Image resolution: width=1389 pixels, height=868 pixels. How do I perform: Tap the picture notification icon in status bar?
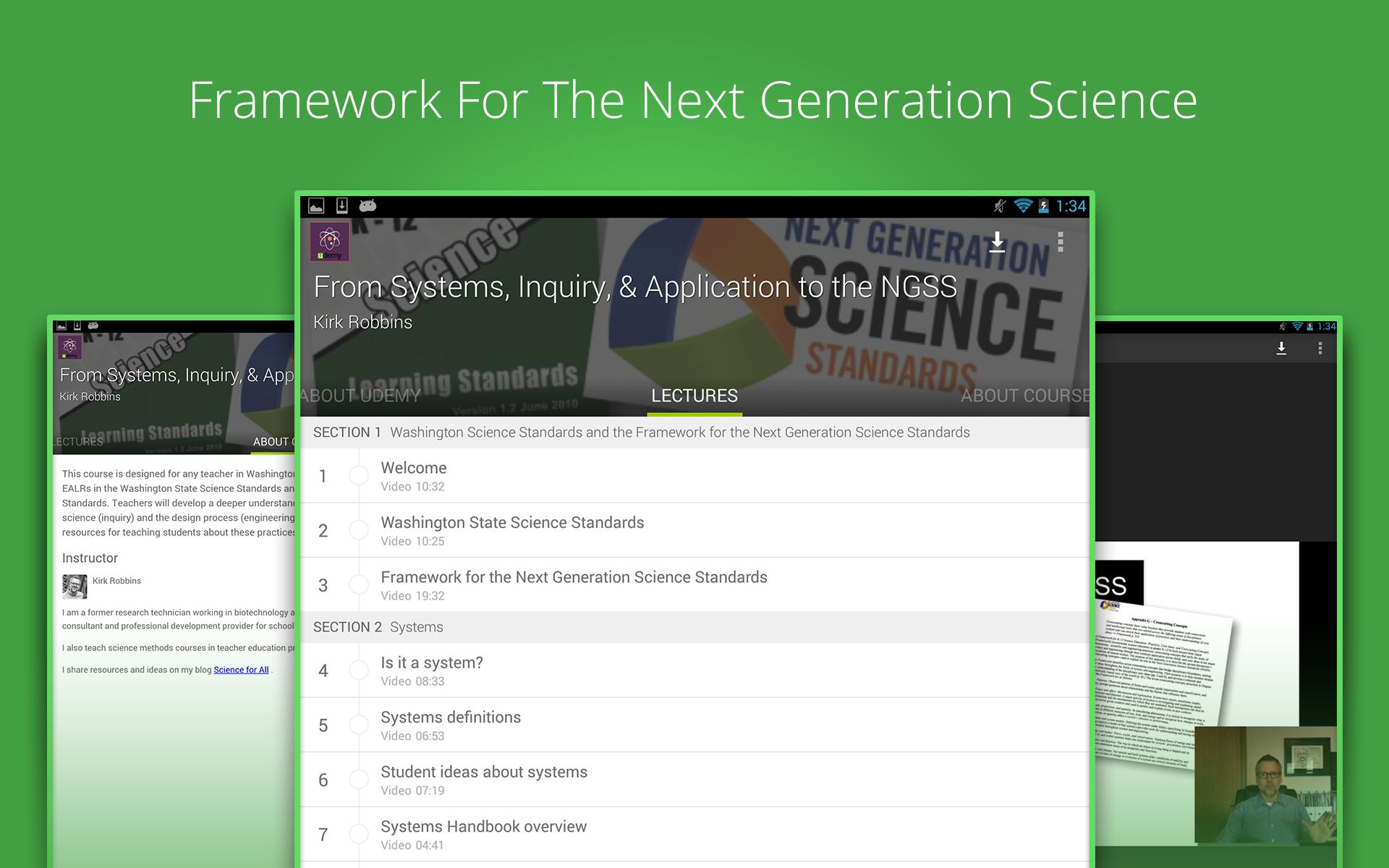tap(316, 206)
